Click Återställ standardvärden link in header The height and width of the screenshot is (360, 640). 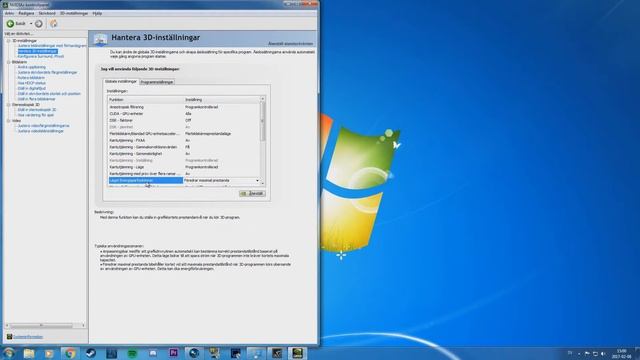point(290,44)
